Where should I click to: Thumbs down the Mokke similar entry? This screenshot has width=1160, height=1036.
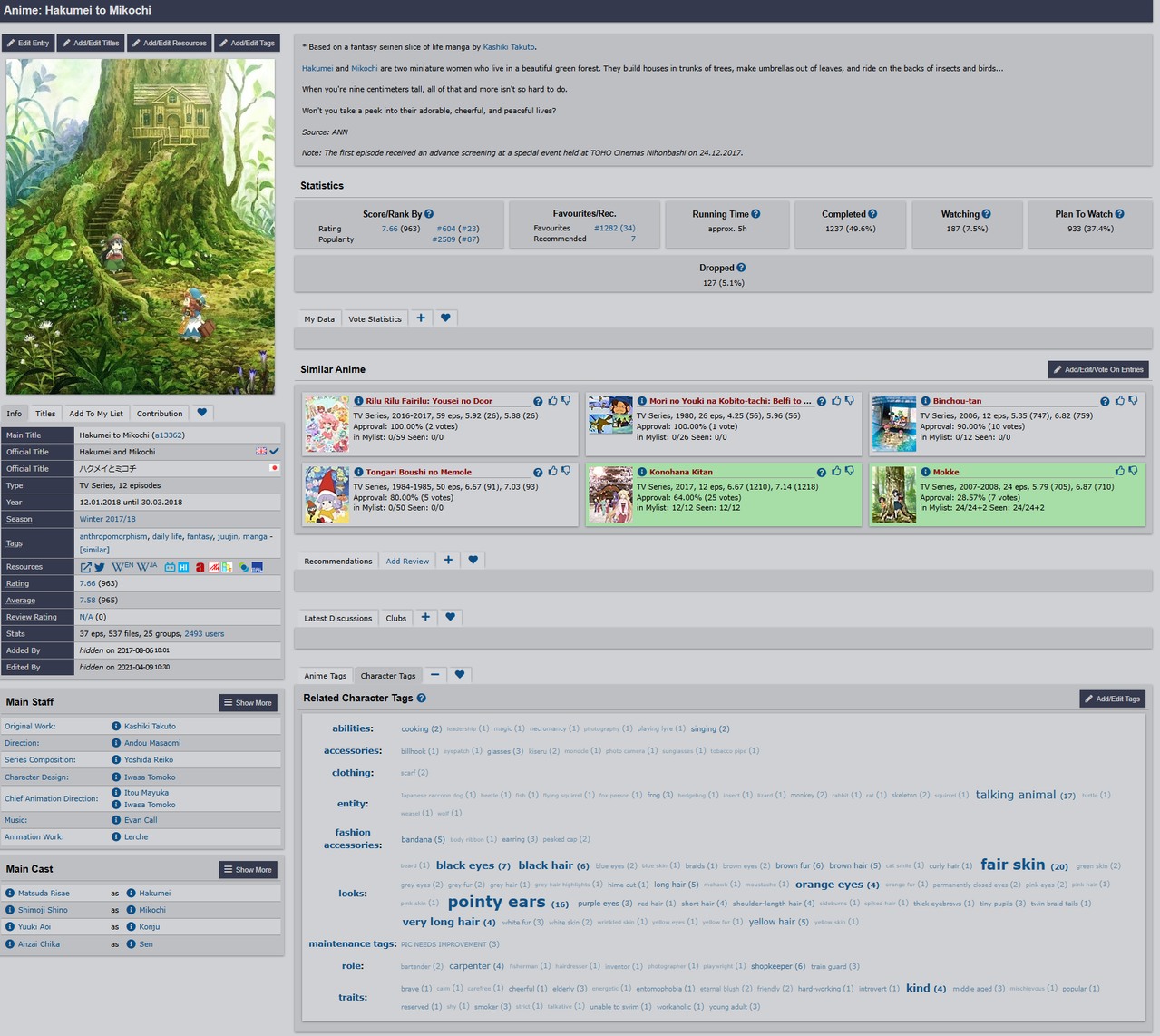(1133, 471)
